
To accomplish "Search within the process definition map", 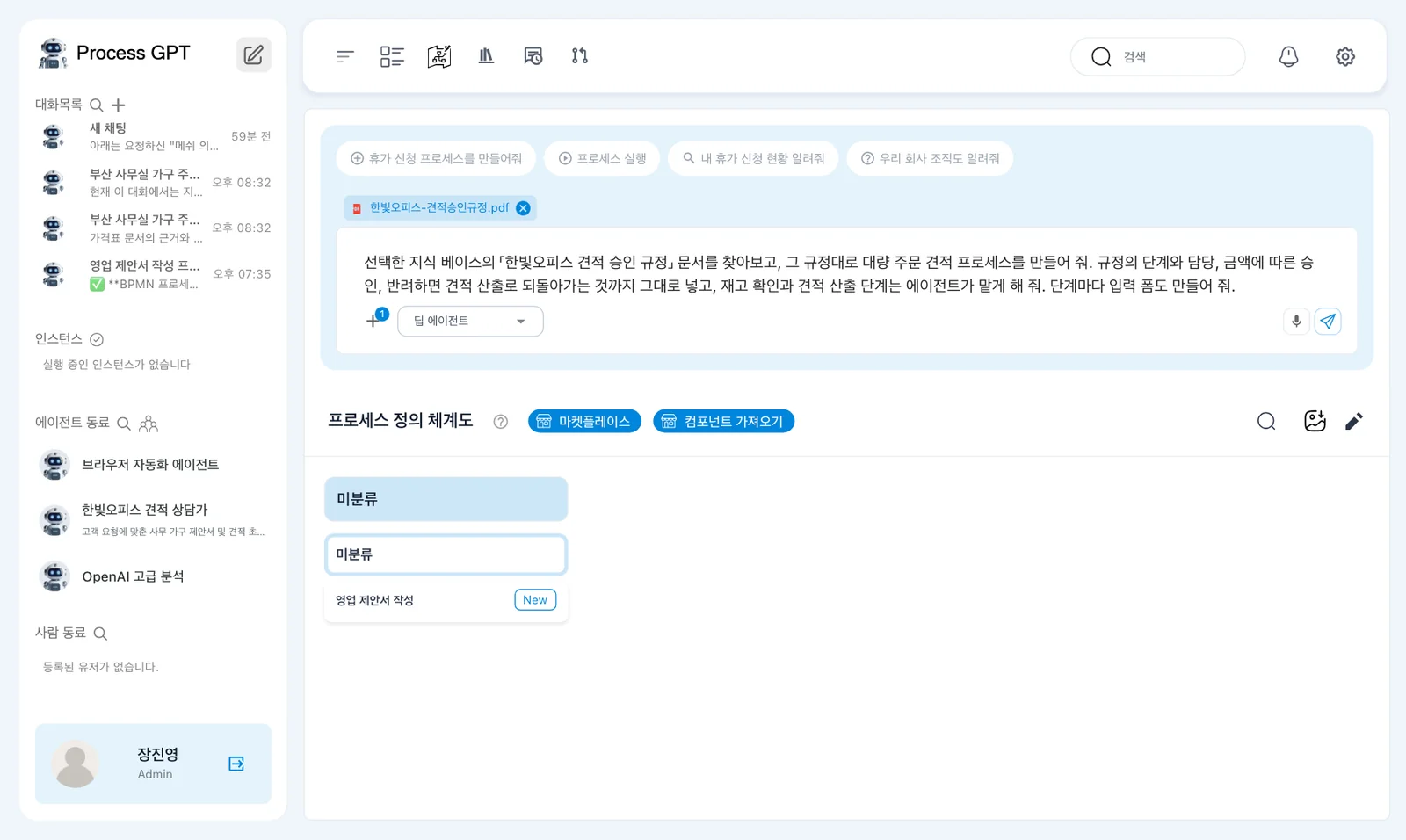I will pos(1266,422).
